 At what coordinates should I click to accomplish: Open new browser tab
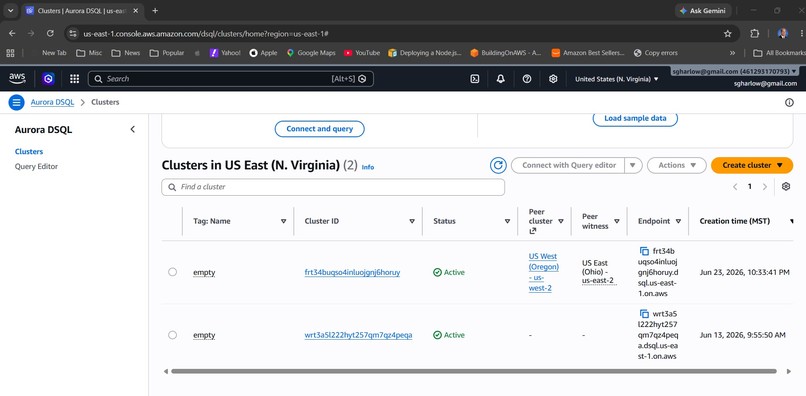tap(155, 10)
